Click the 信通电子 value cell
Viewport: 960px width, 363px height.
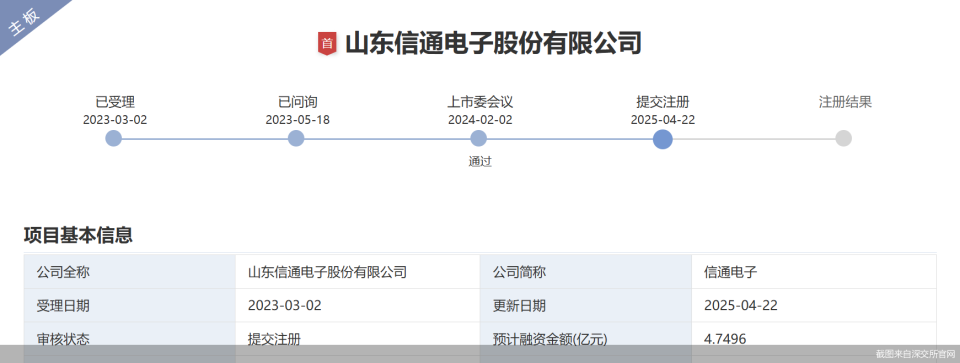[814, 272]
